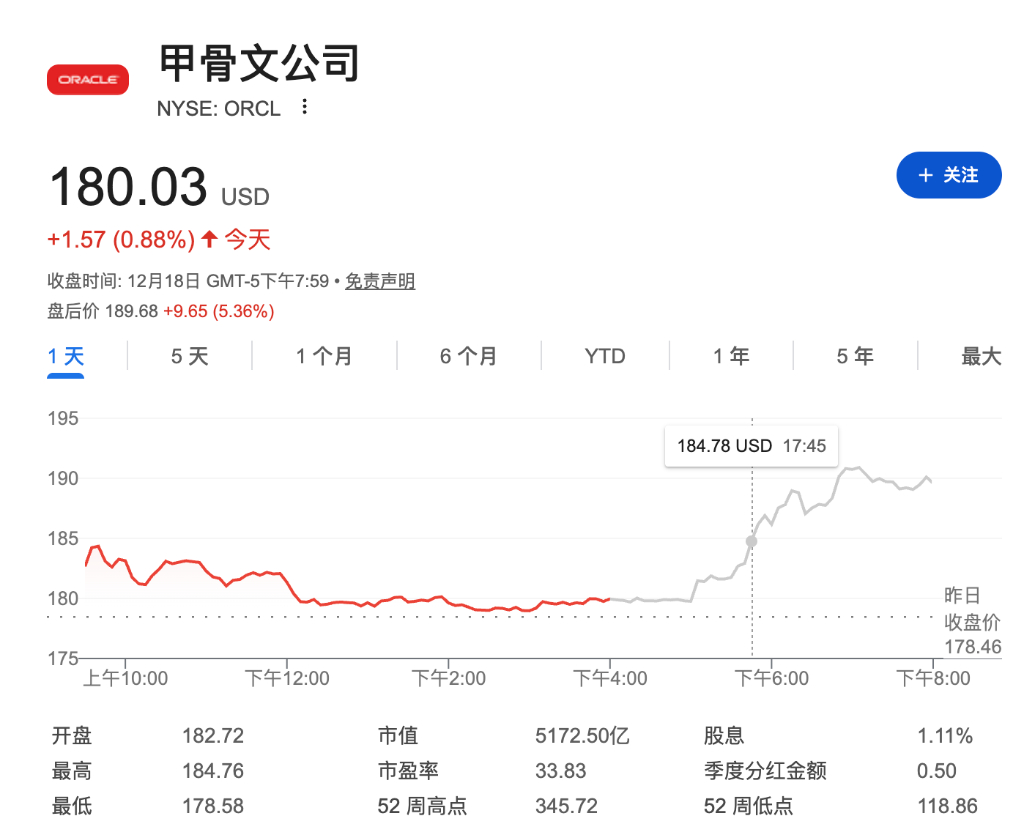Open the 1个月 chart period

tap(324, 355)
